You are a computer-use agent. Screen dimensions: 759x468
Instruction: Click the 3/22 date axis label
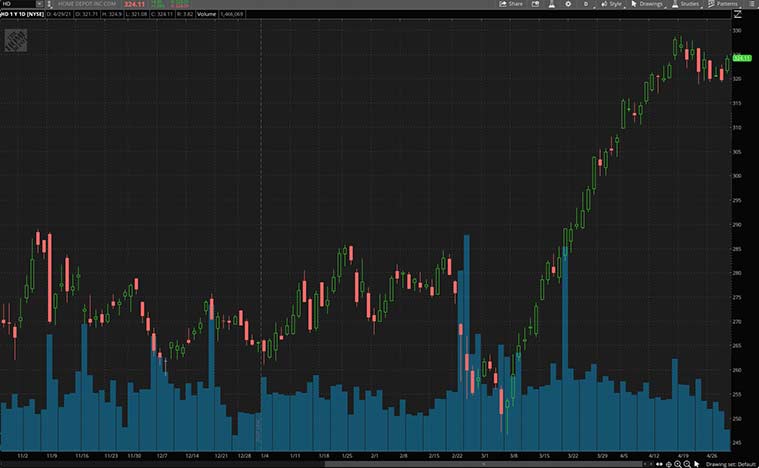click(573, 456)
